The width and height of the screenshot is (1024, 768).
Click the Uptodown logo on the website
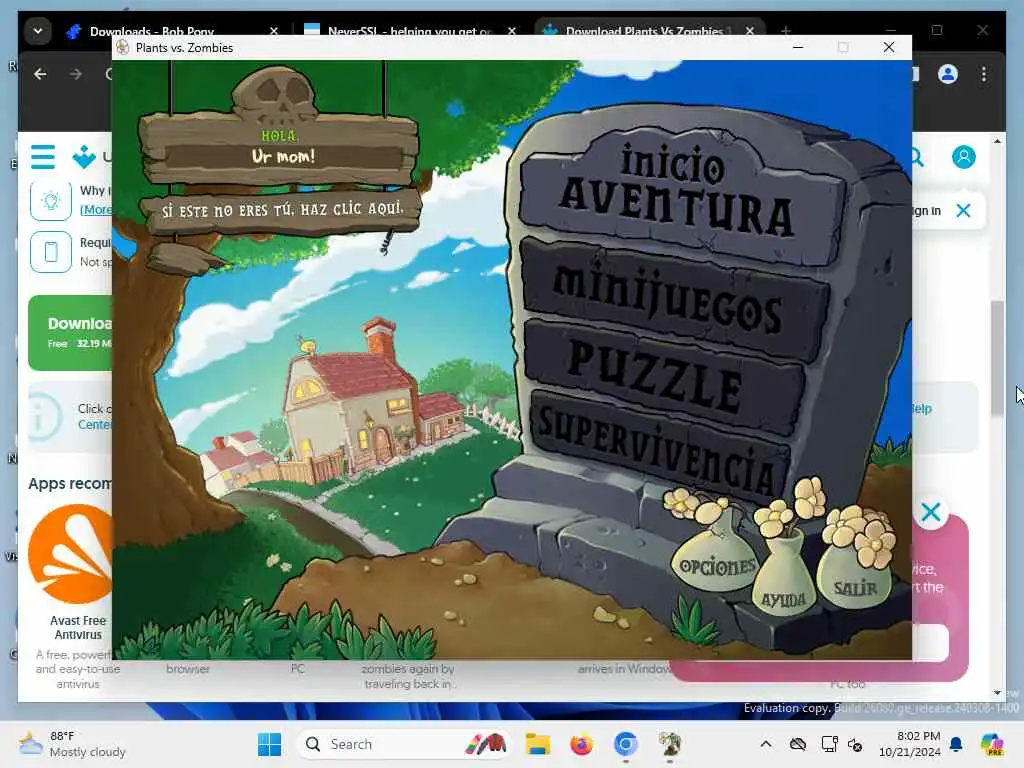(x=84, y=157)
